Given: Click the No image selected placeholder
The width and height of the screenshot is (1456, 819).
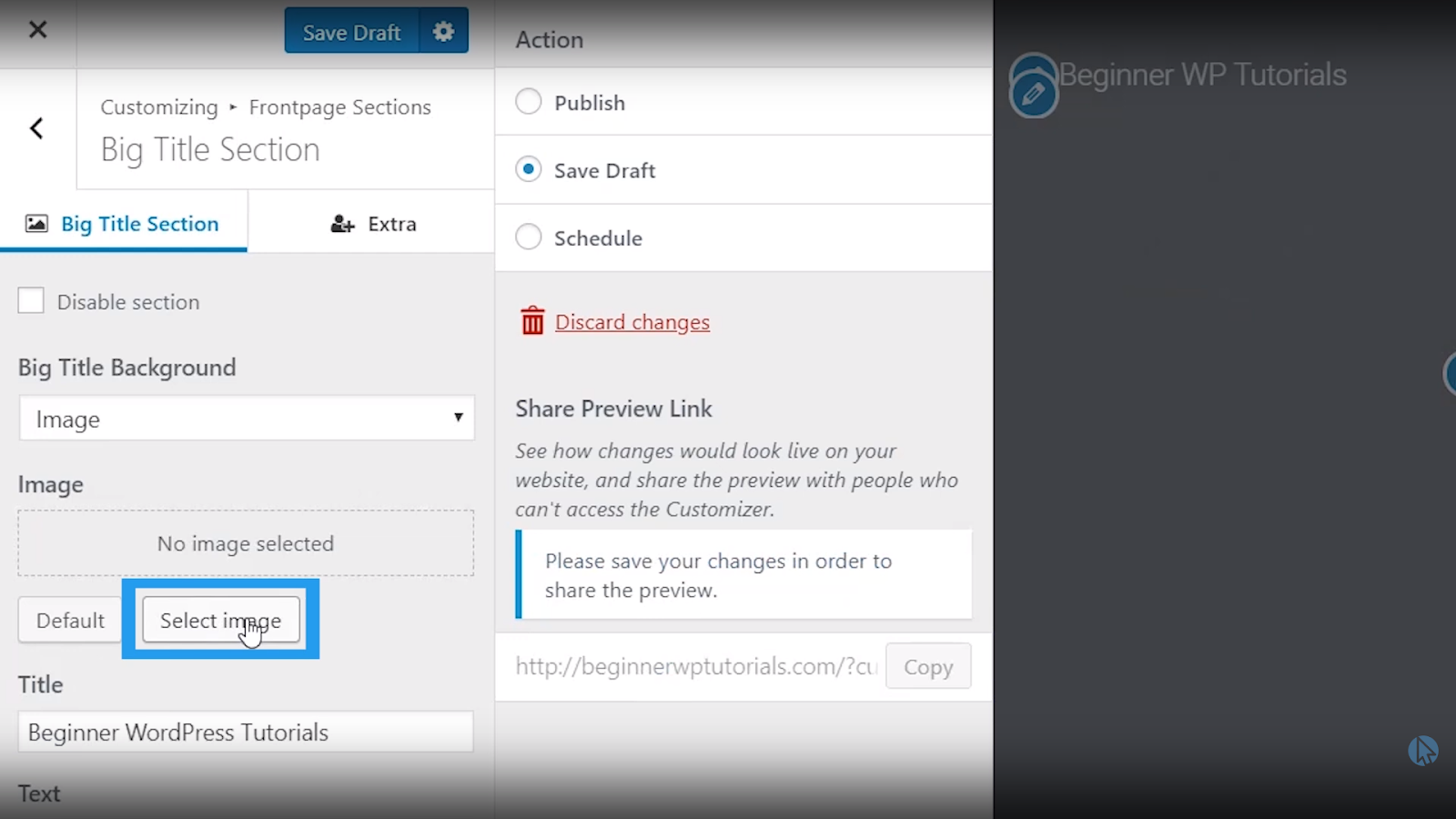Looking at the screenshot, I should point(246,543).
